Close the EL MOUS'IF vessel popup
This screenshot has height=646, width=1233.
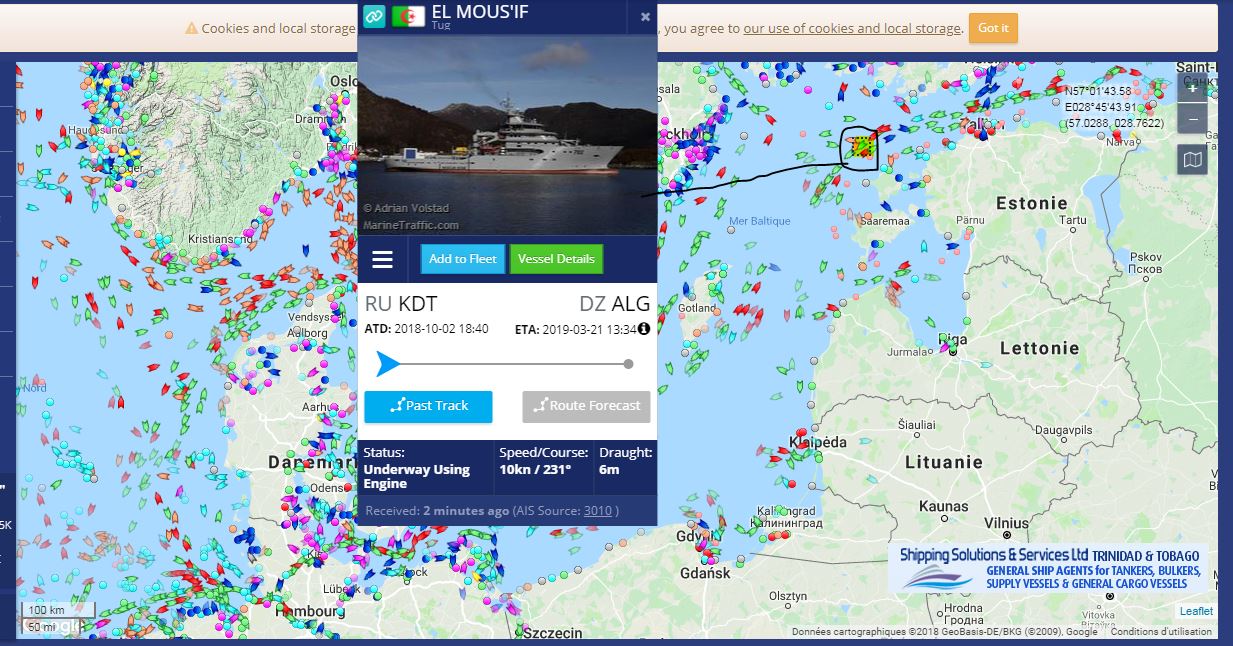click(645, 17)
